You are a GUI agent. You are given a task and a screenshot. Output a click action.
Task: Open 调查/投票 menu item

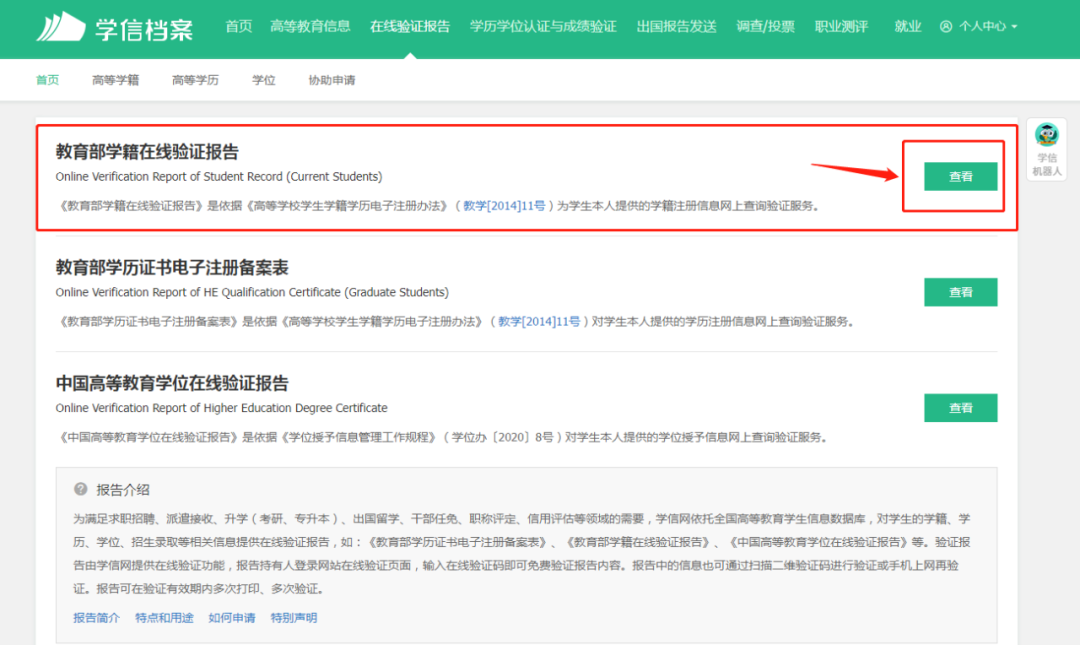click(765, 27)
